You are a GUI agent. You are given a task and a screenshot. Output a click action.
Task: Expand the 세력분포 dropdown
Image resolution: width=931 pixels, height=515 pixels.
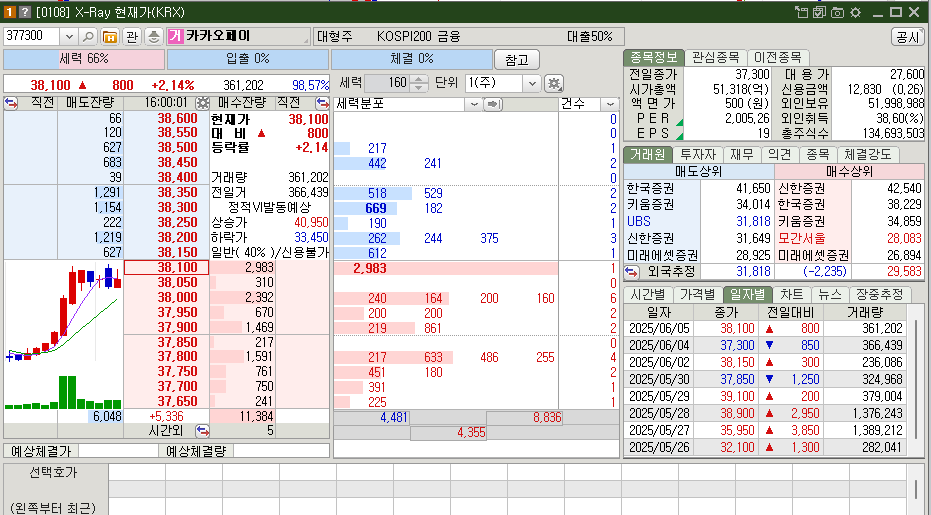coord(473,105)
